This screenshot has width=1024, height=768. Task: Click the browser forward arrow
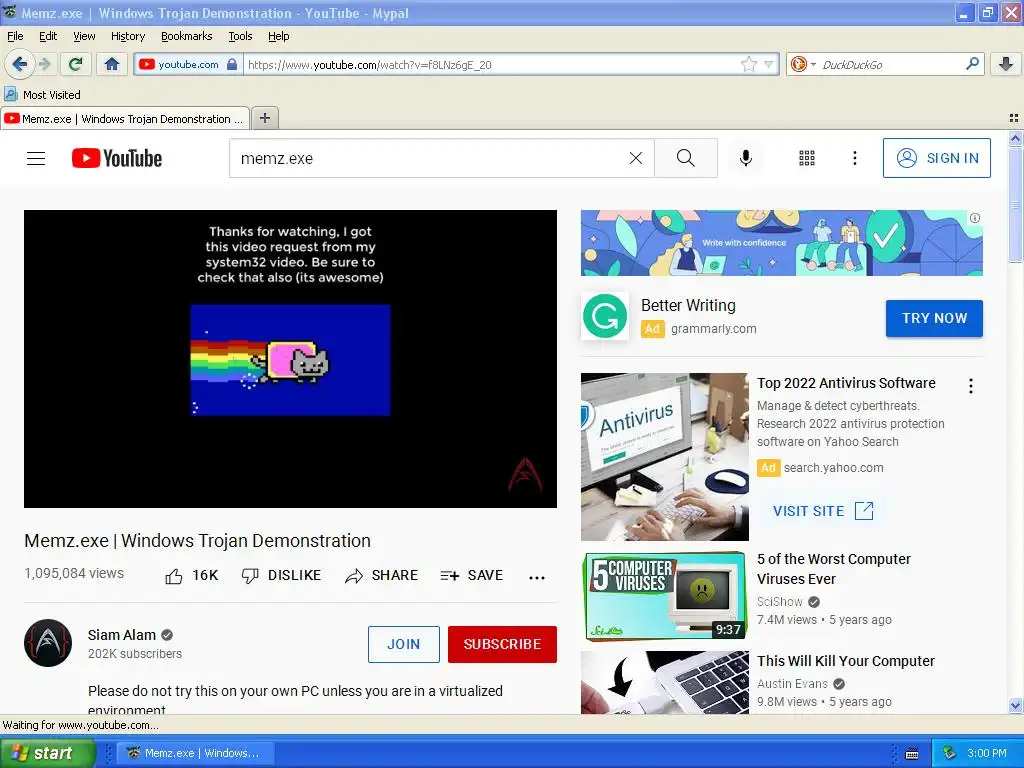[x=44, y=64]
